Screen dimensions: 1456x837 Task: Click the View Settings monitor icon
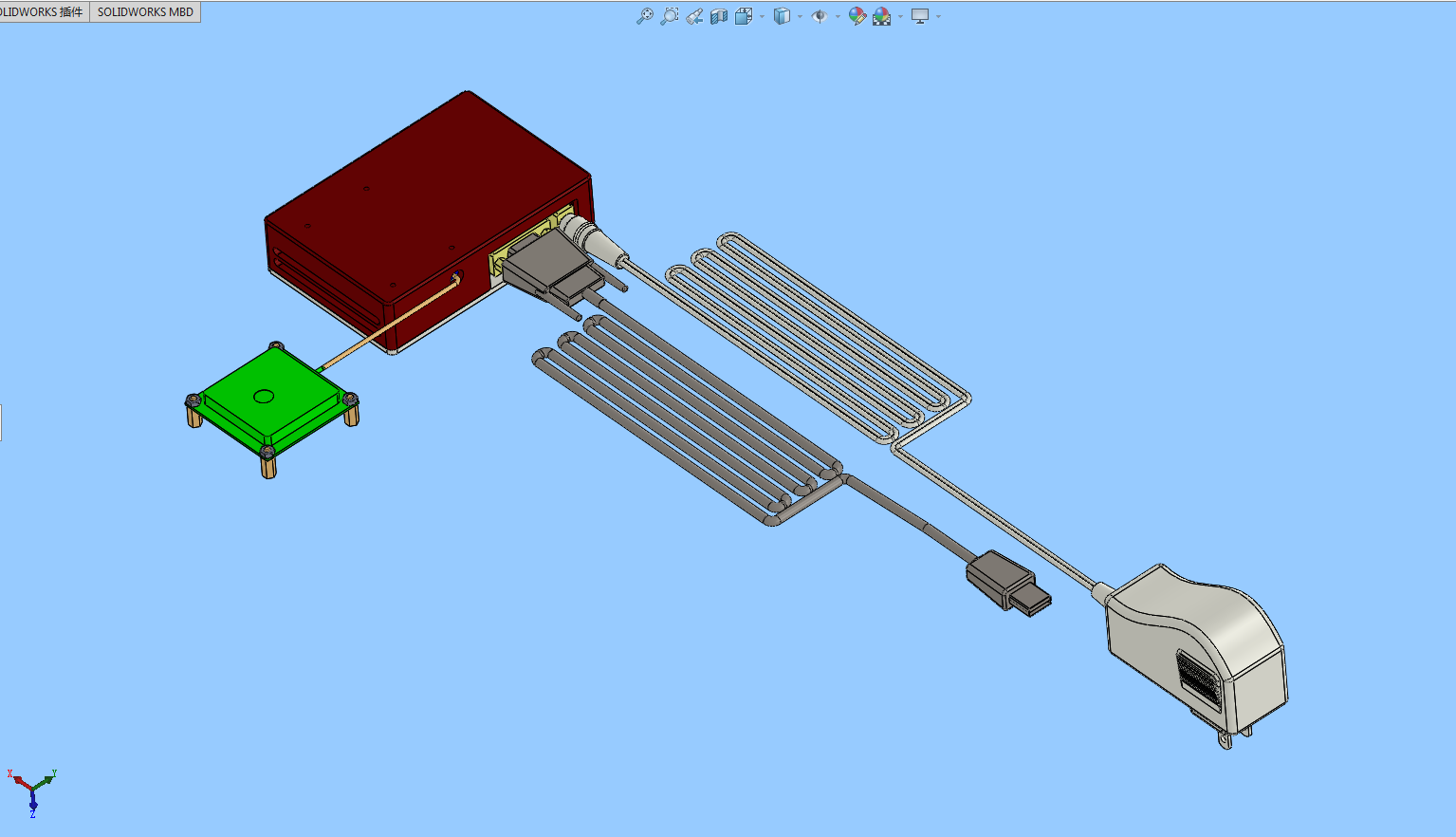point(920,16)
